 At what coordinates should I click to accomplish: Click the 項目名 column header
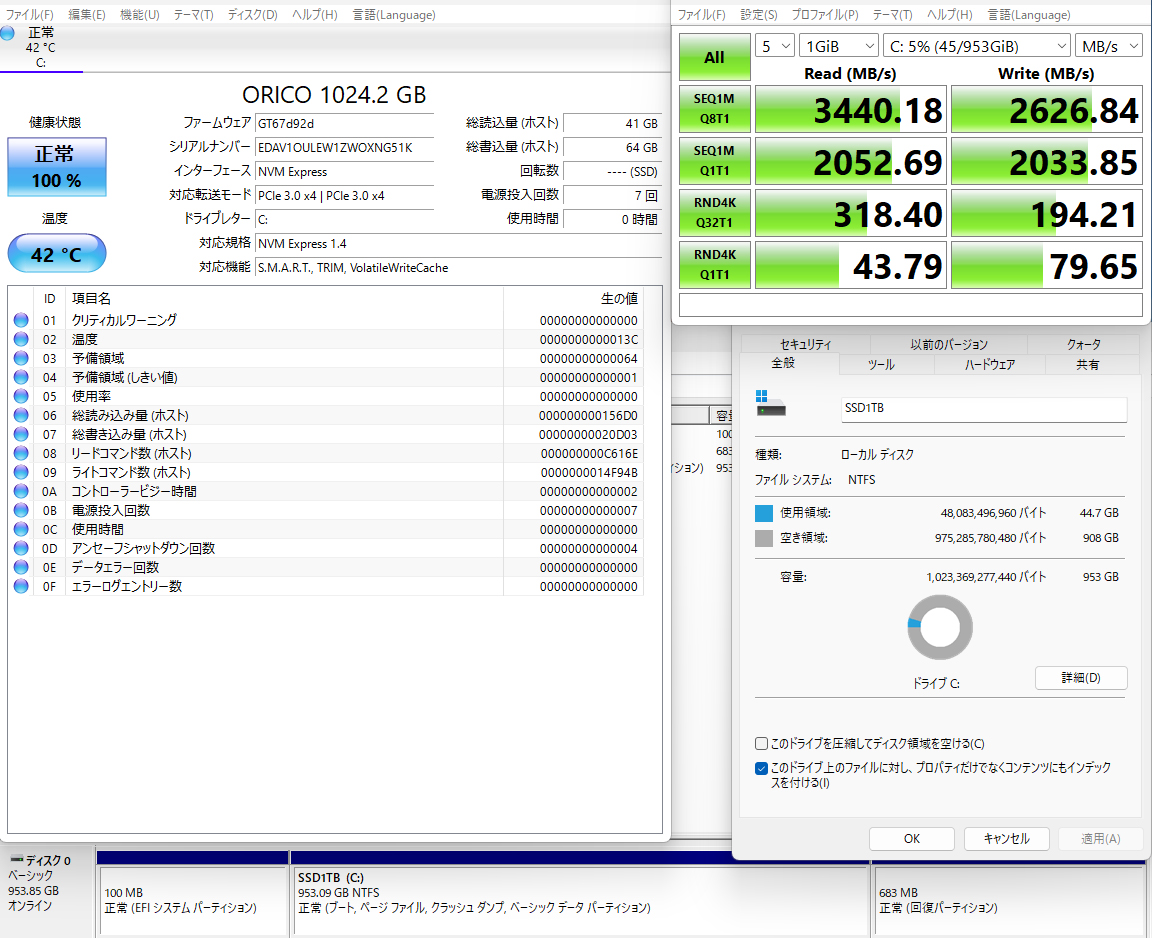tap(284, 299)
